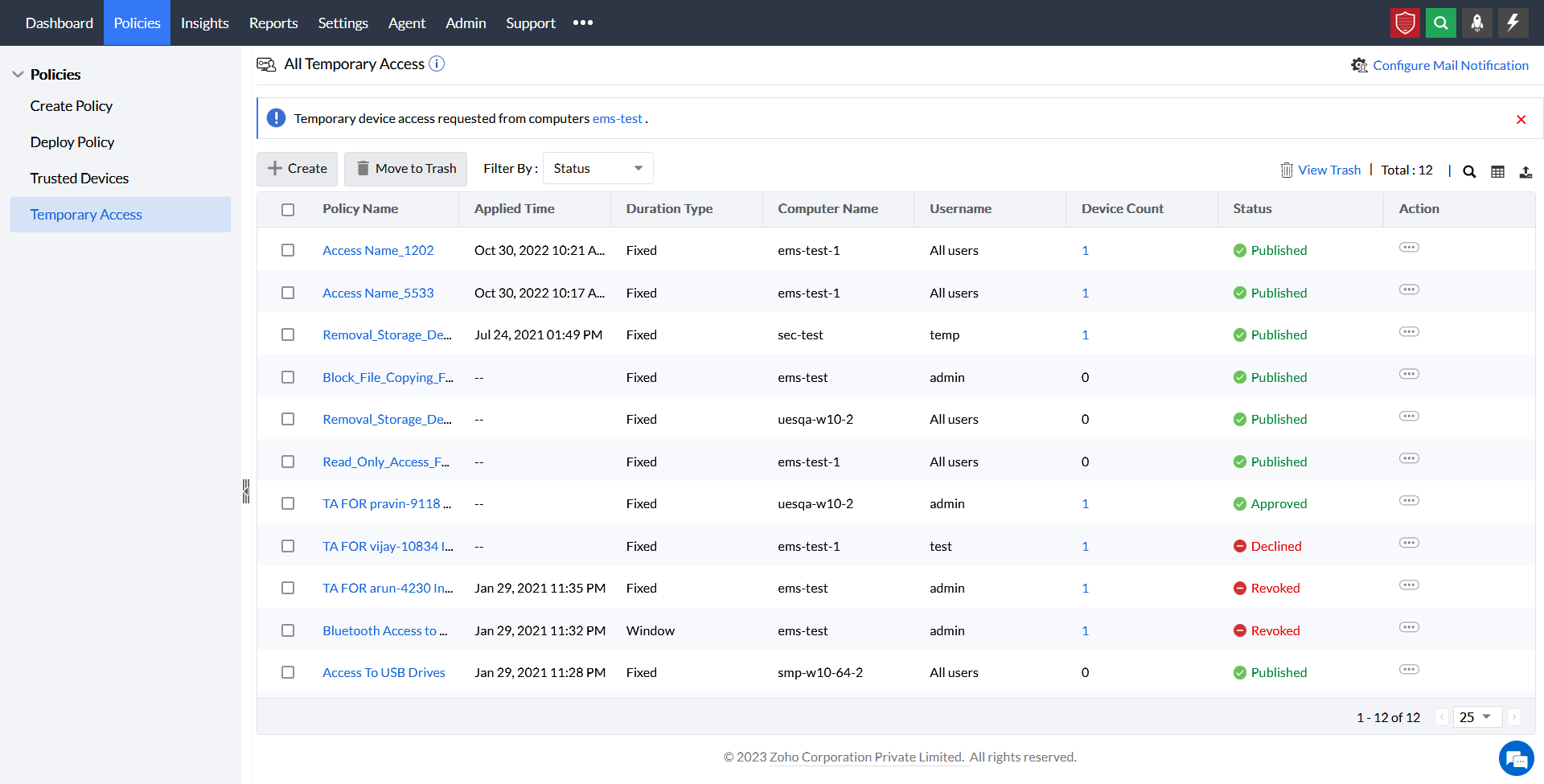Open the Reports menu tab
The width and height of the screenshot is (1544, 784).
click(273, 23)
